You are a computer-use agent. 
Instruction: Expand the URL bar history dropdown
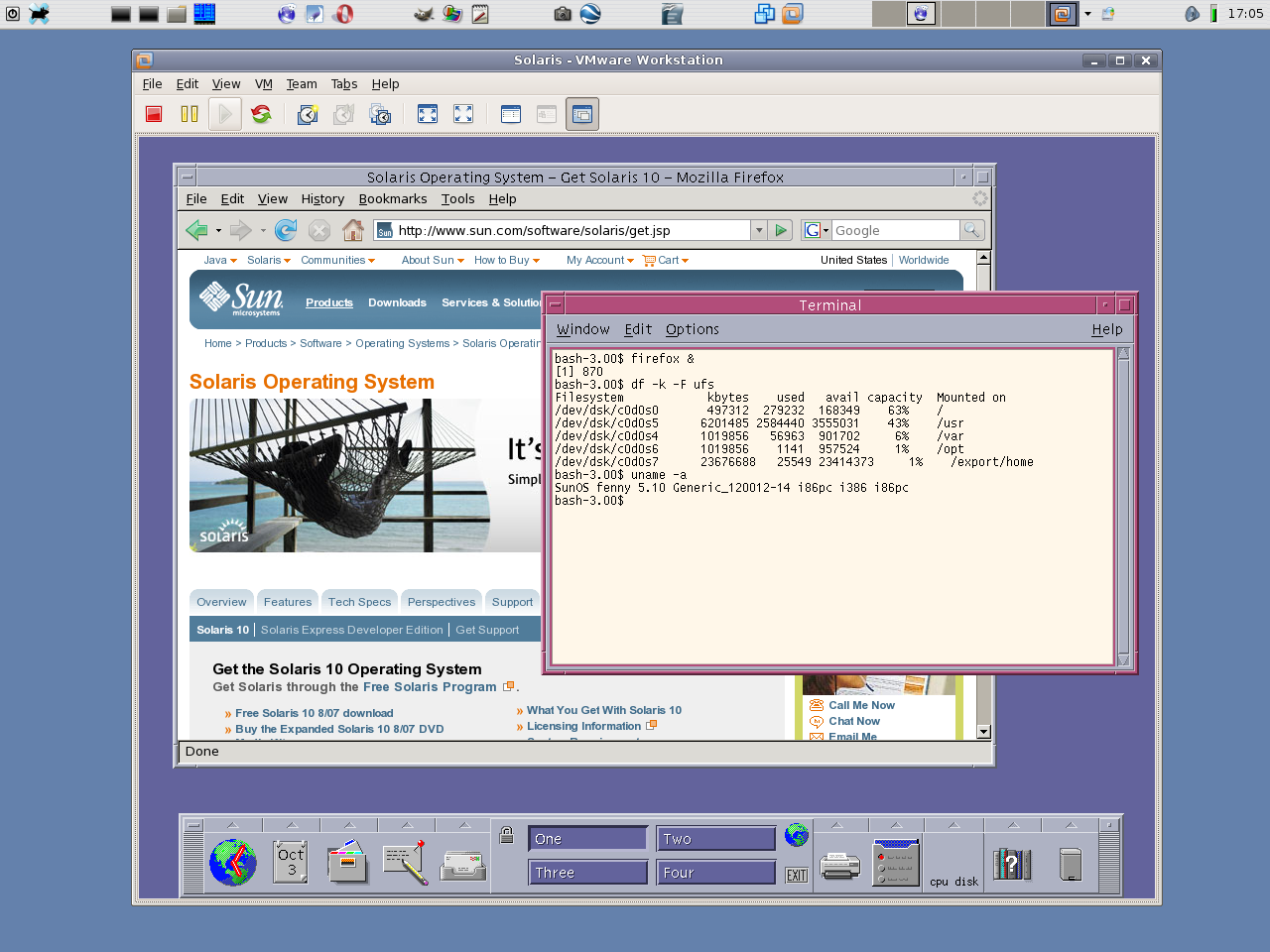759,230
